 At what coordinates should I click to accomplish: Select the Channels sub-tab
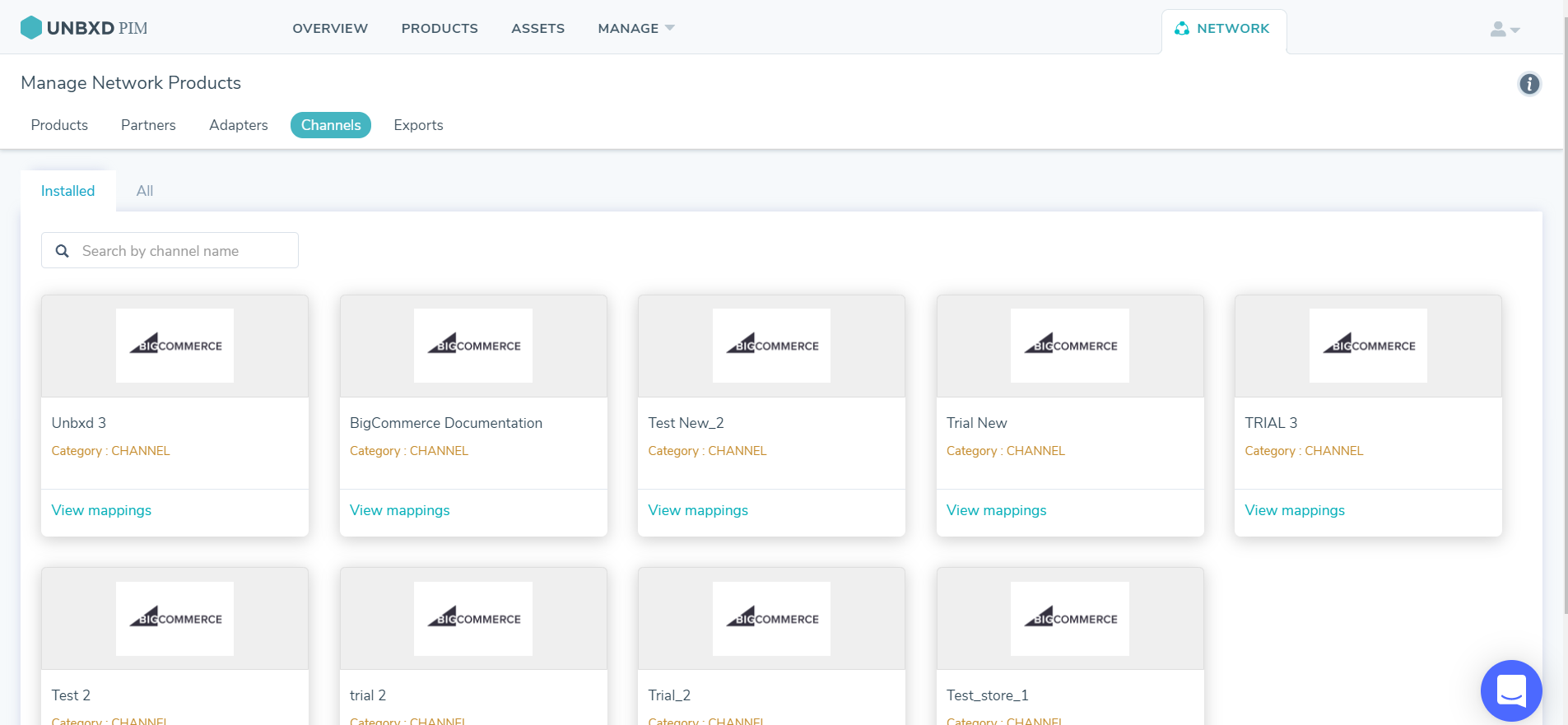pyautogui.click(x=331, y=125)
